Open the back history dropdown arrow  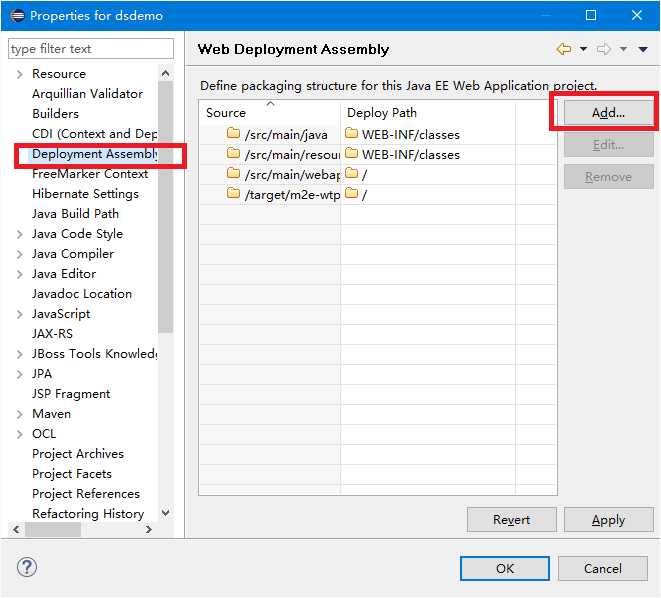click(x=583, y=49)
